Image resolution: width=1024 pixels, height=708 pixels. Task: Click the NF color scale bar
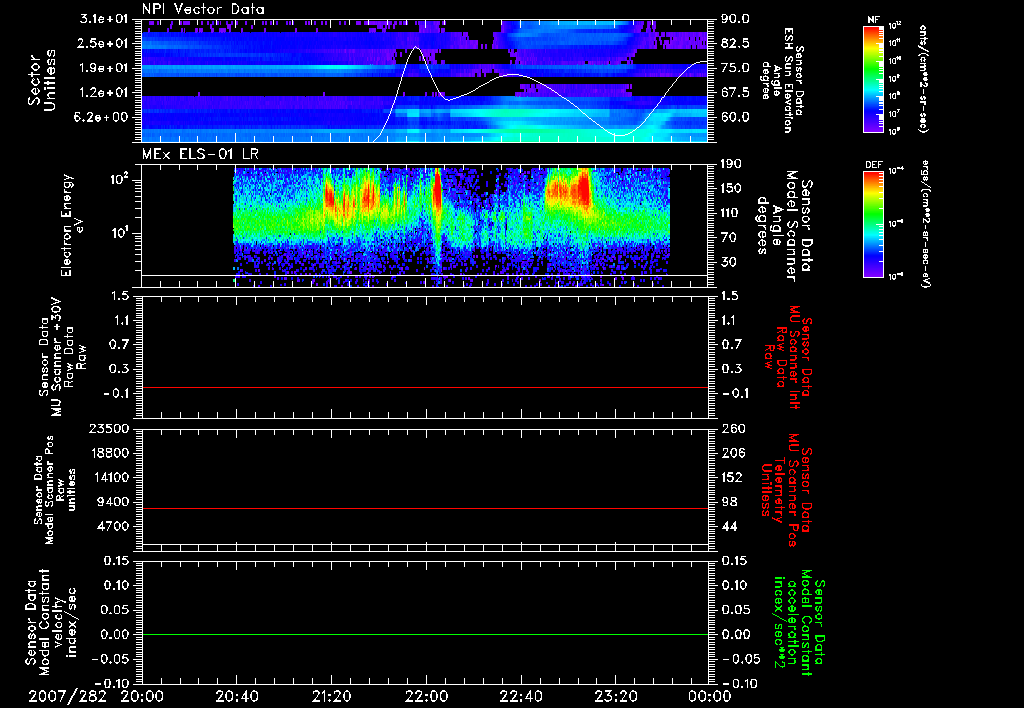click(873, 78)
